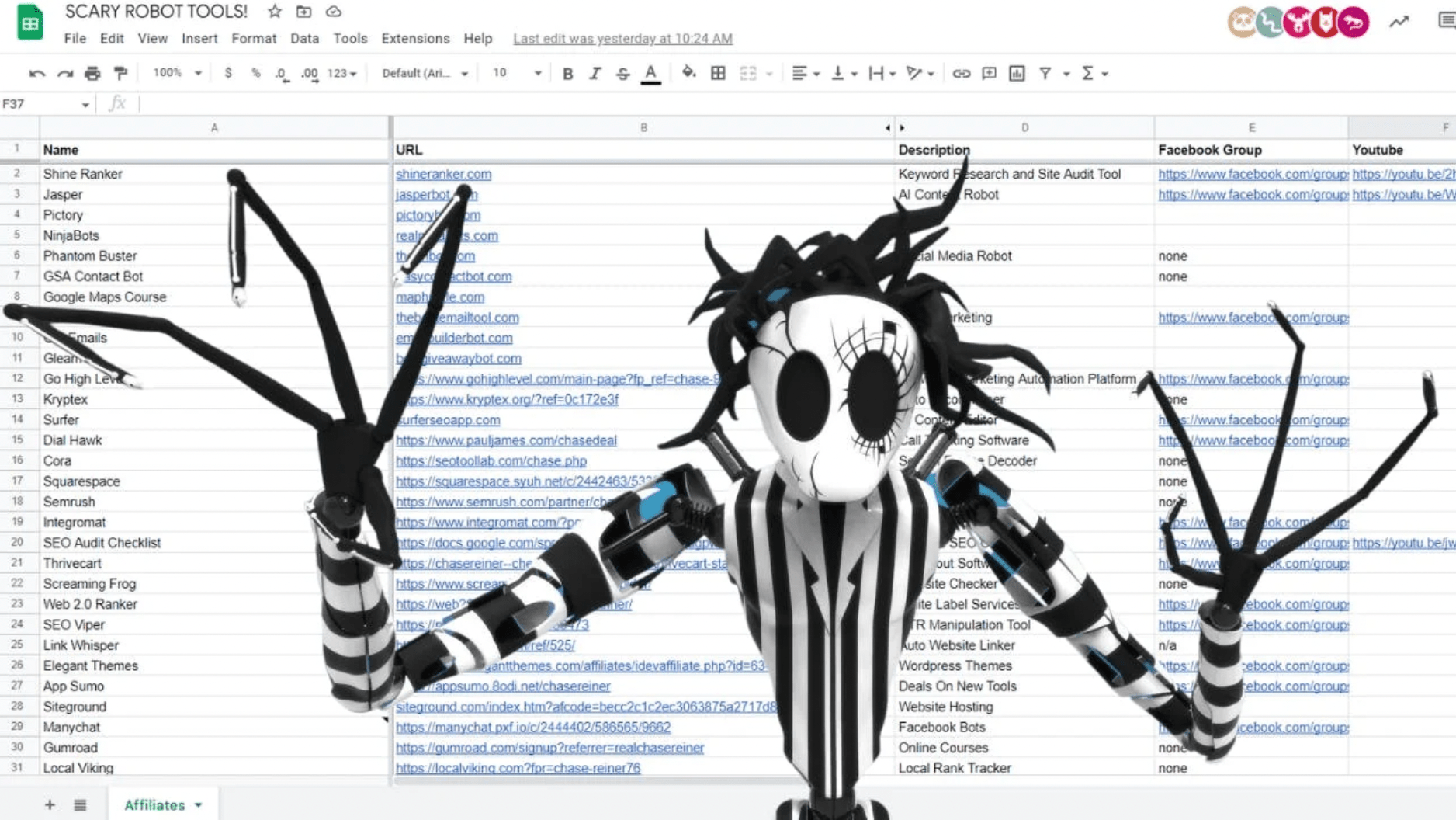
Task: Open the shineranker.com link
Action: pos(443,174)
